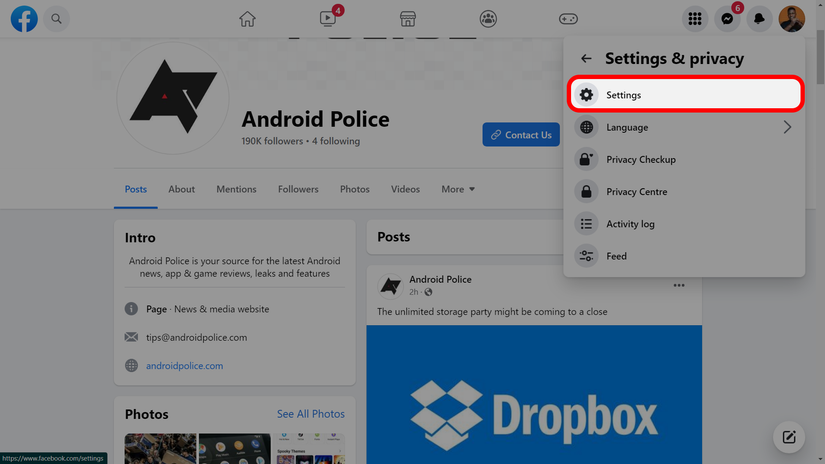This screenshot has height=464, width=825.
Task: Click the Language globe icon
Action: [586, 127]
